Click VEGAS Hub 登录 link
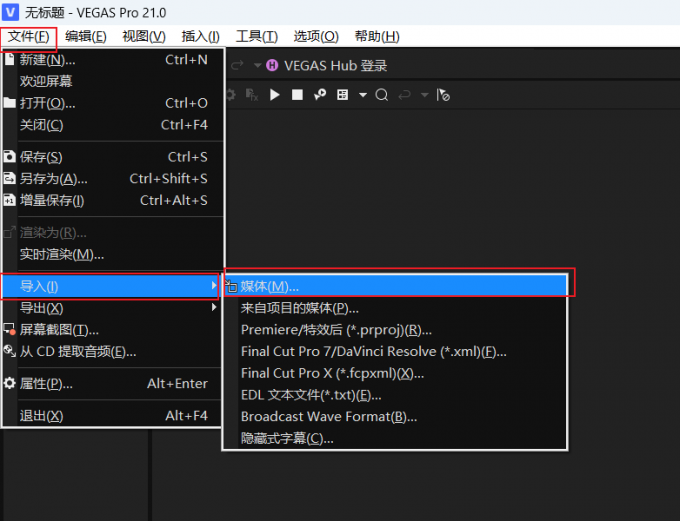Viewport: 680px width, 521px height. (x=335, y=66)
